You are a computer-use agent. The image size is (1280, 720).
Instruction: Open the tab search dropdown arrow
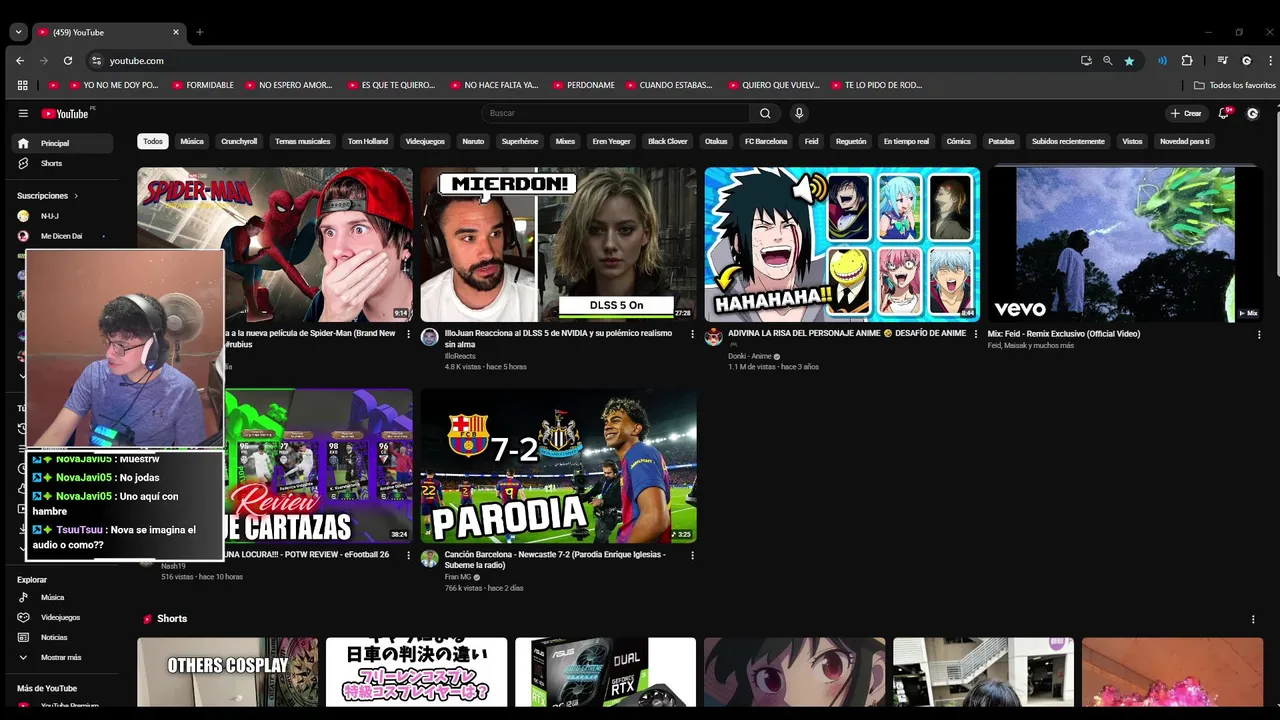[18, 32]
